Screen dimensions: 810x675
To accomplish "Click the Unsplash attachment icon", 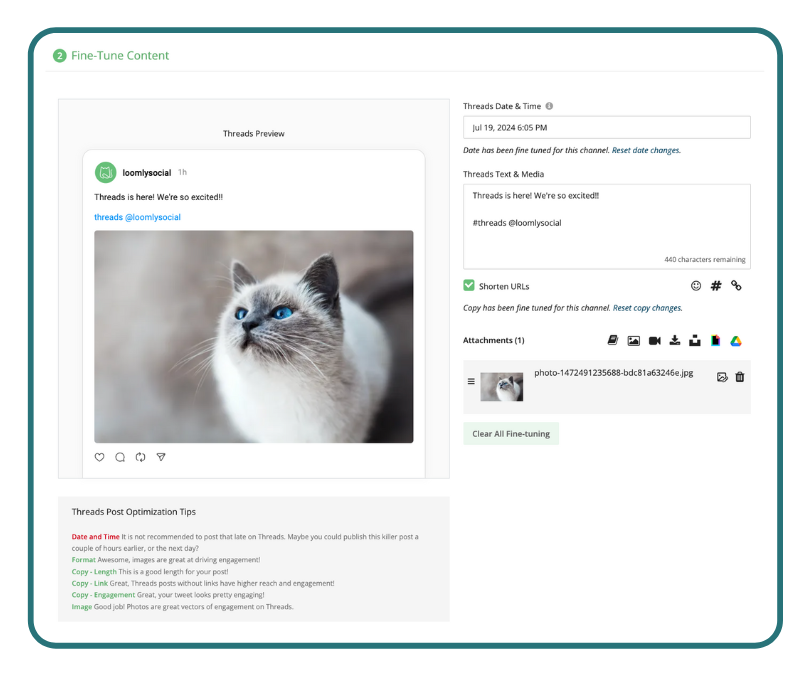I will tap(695, 341).
